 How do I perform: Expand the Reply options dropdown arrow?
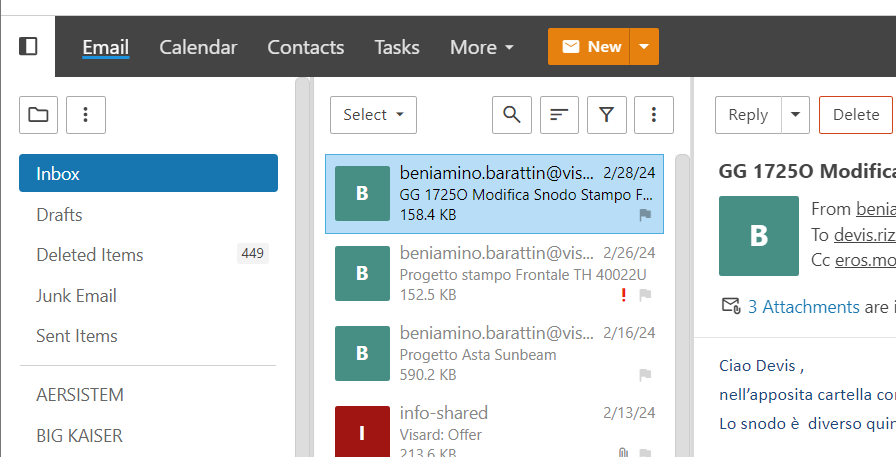click(x=795, y=115)
